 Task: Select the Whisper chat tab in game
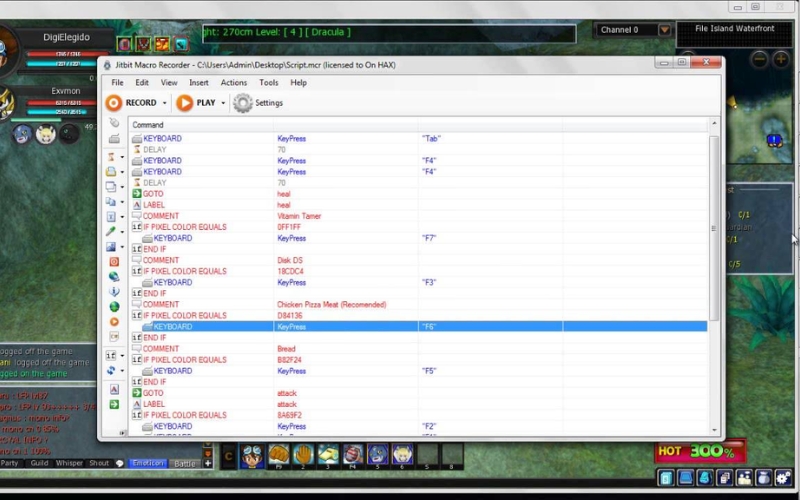[x=69, y=463]
